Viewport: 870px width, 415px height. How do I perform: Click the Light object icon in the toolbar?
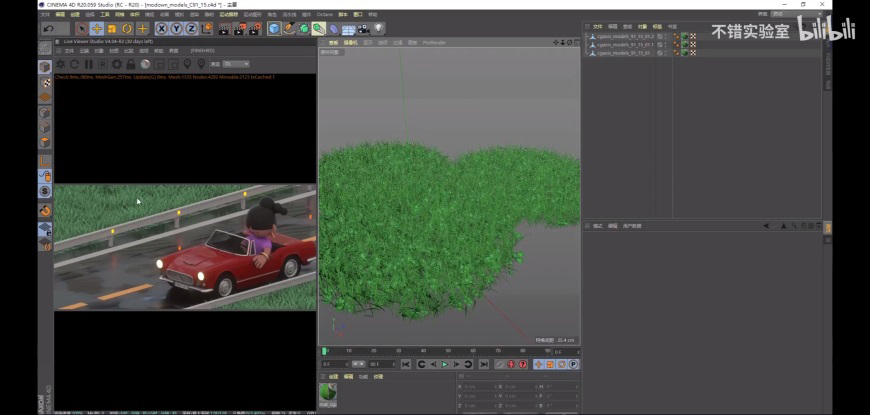pyautogui.click(x=378, y=28)
